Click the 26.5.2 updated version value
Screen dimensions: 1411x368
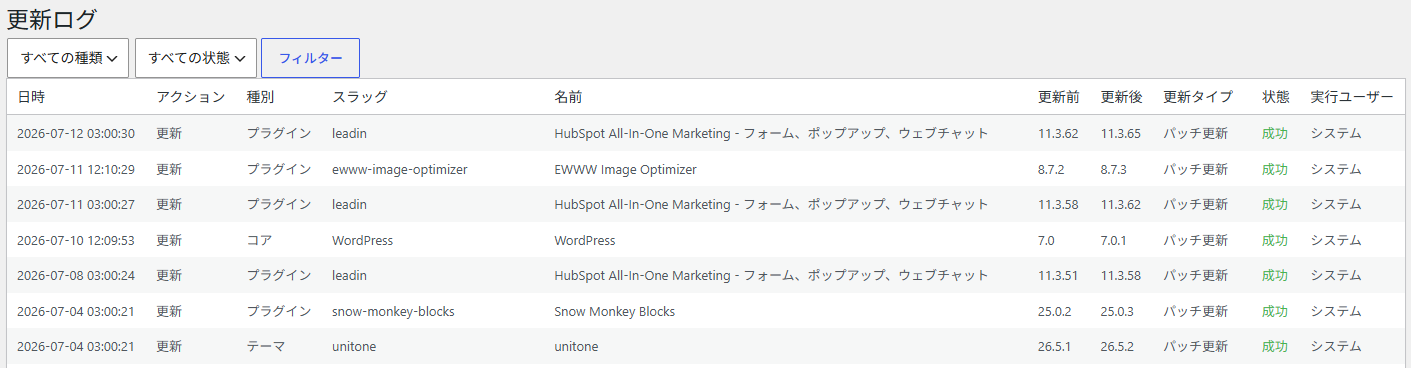click(x=1117, y=347)
